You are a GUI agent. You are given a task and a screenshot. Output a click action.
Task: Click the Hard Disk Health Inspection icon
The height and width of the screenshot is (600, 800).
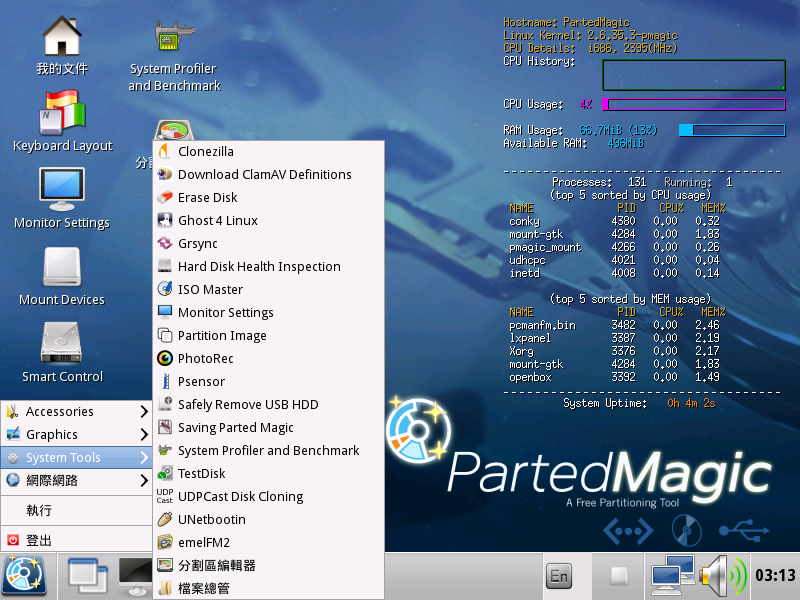(164, 266)
